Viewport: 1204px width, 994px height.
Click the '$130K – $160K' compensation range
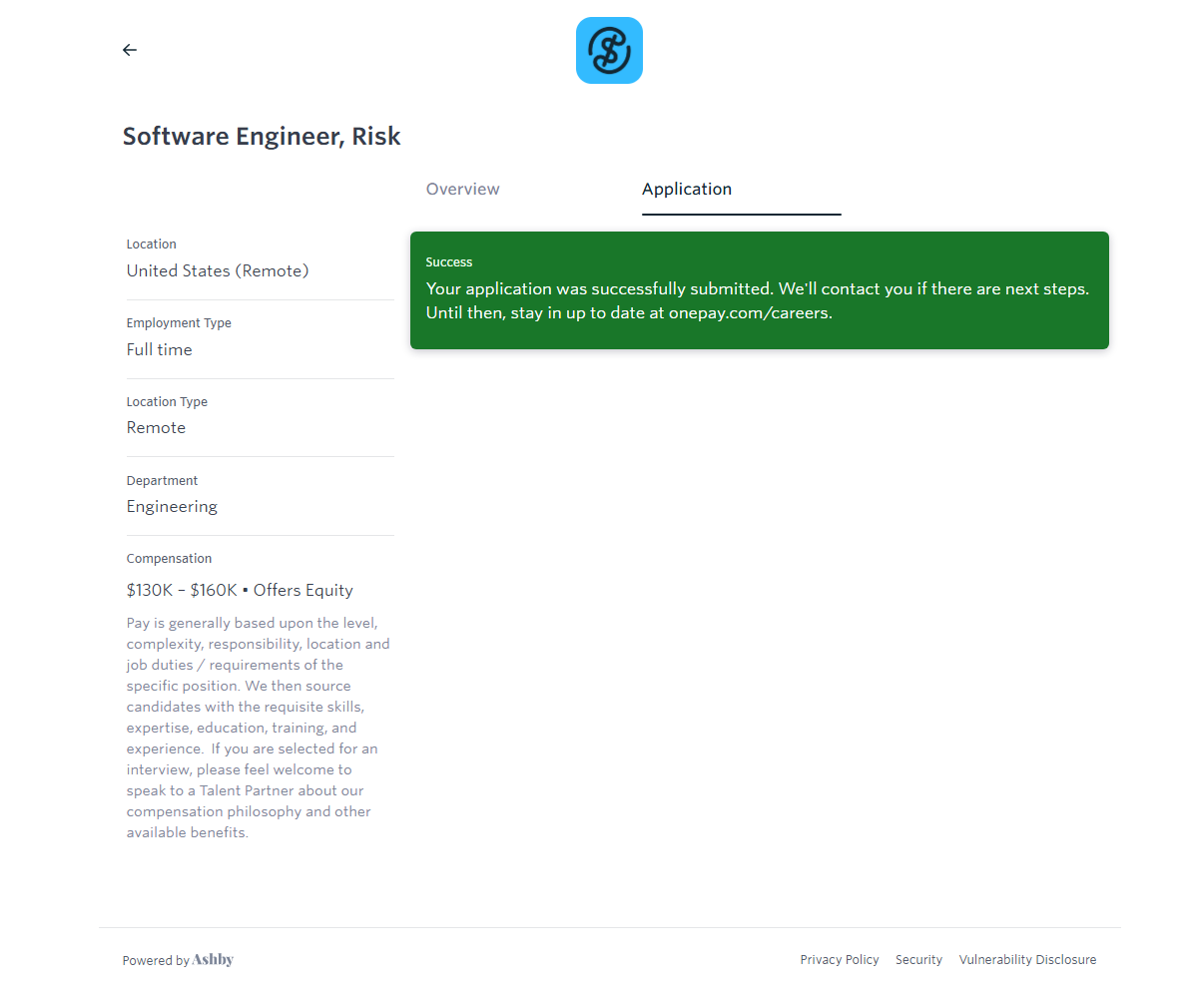pos(182,591)
